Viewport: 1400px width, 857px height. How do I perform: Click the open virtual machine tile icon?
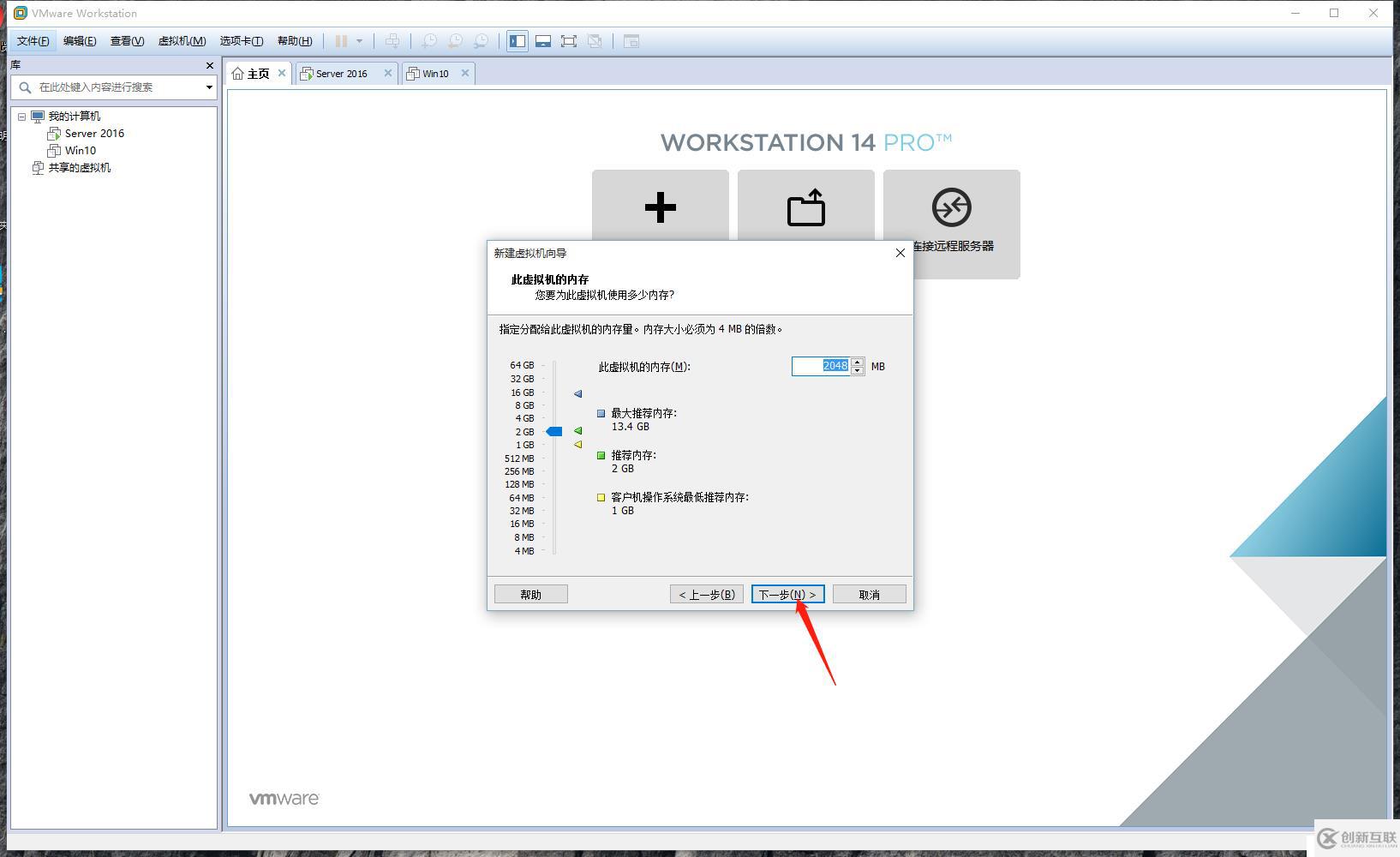[806, 207]
